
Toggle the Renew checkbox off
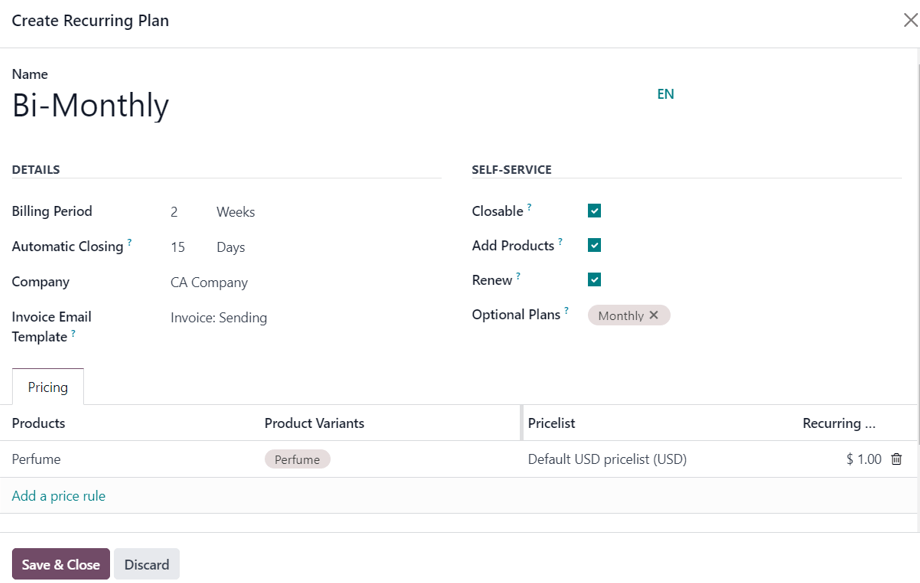(x=594, y=279)
